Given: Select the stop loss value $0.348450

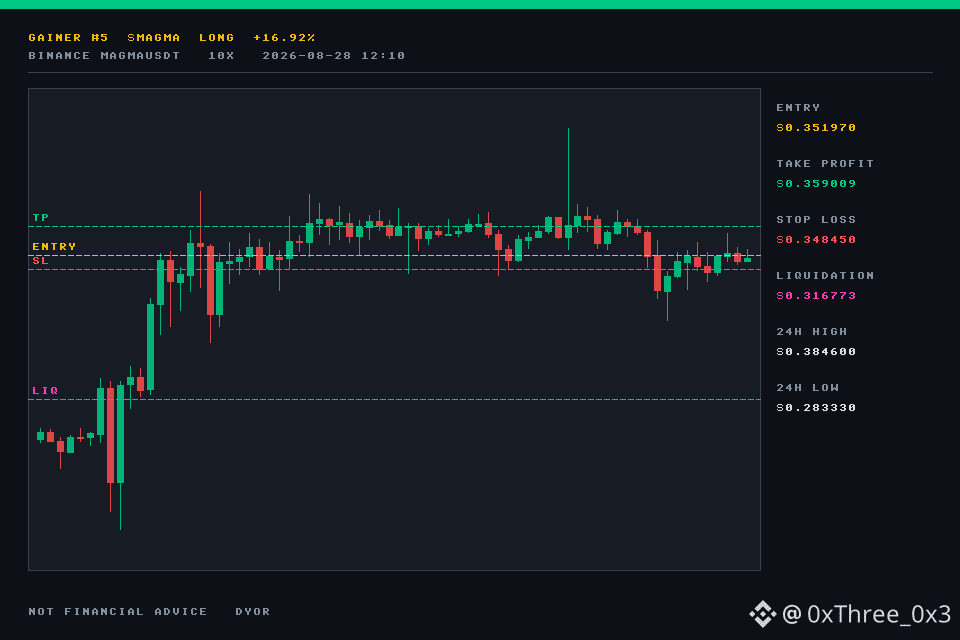Looking at the screenshot, I should point(816,239).
